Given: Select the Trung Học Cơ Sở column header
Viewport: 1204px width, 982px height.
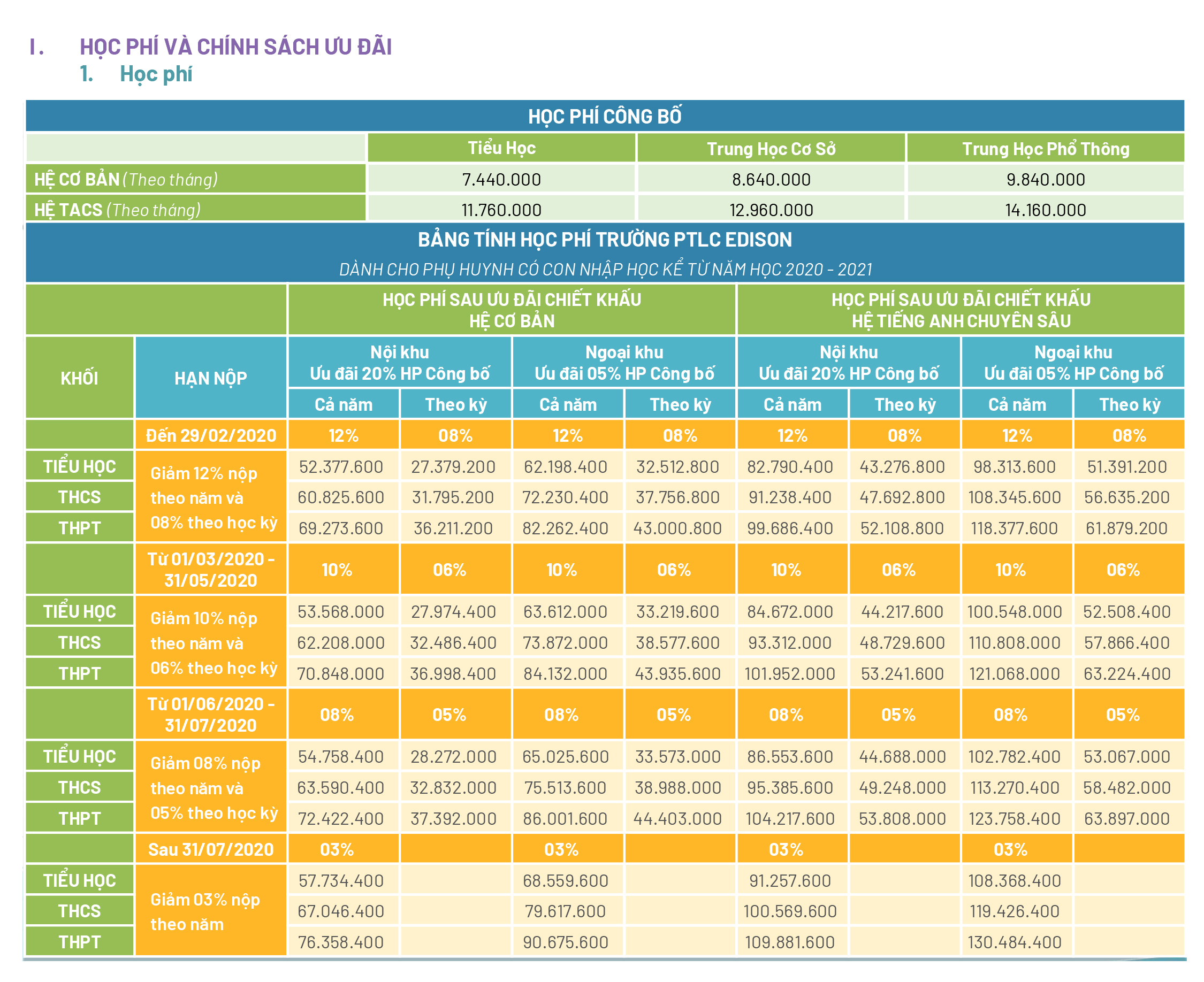Looking at the screenshot, I should (771, 148).
